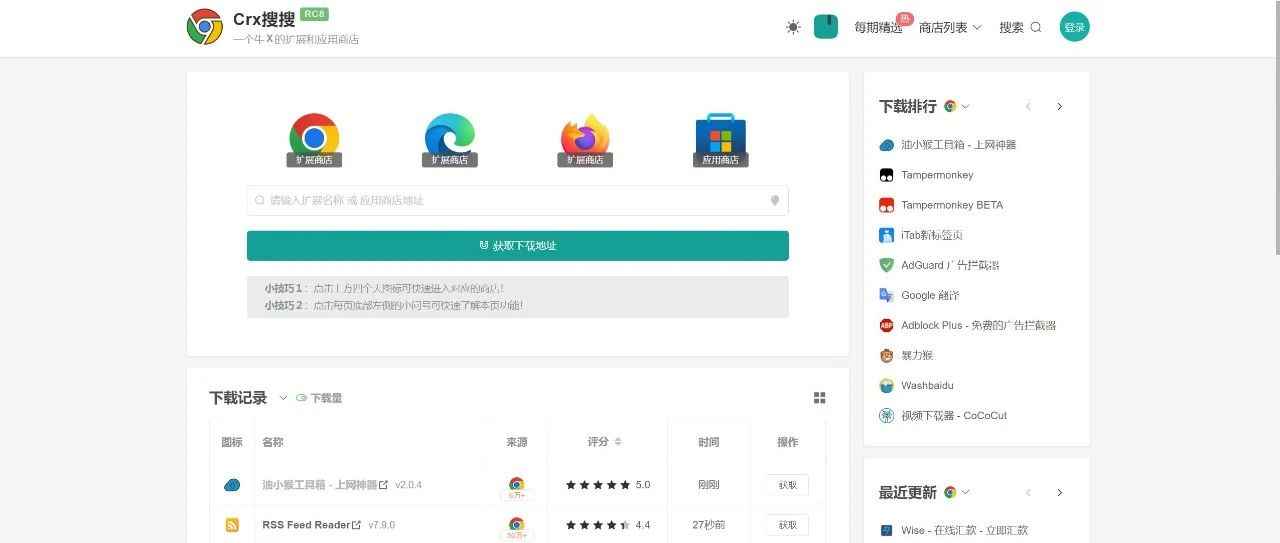The width and height of the screenshot is (1280, 543).
Task: Click 获取 button in RSS Feed Reader row
Action: point(788,525)
